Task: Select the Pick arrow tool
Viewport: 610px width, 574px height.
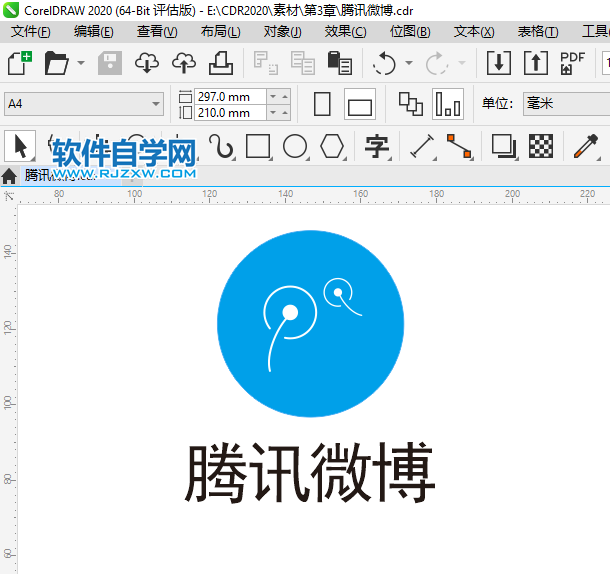Action: click(x=20, y=146)
